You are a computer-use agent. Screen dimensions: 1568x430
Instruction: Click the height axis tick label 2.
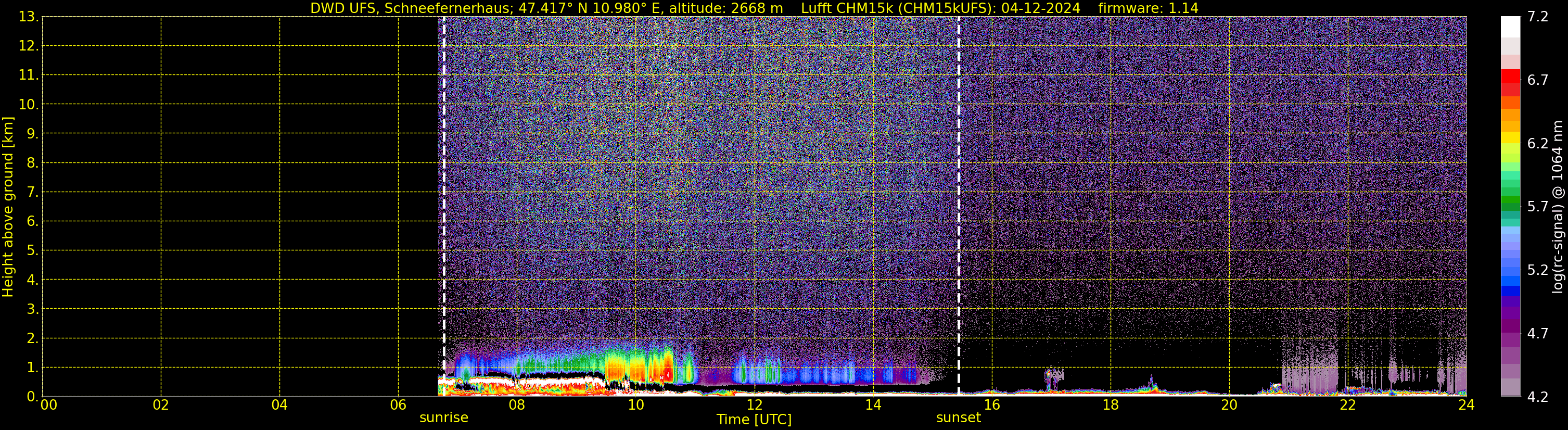tap(32, 338)
